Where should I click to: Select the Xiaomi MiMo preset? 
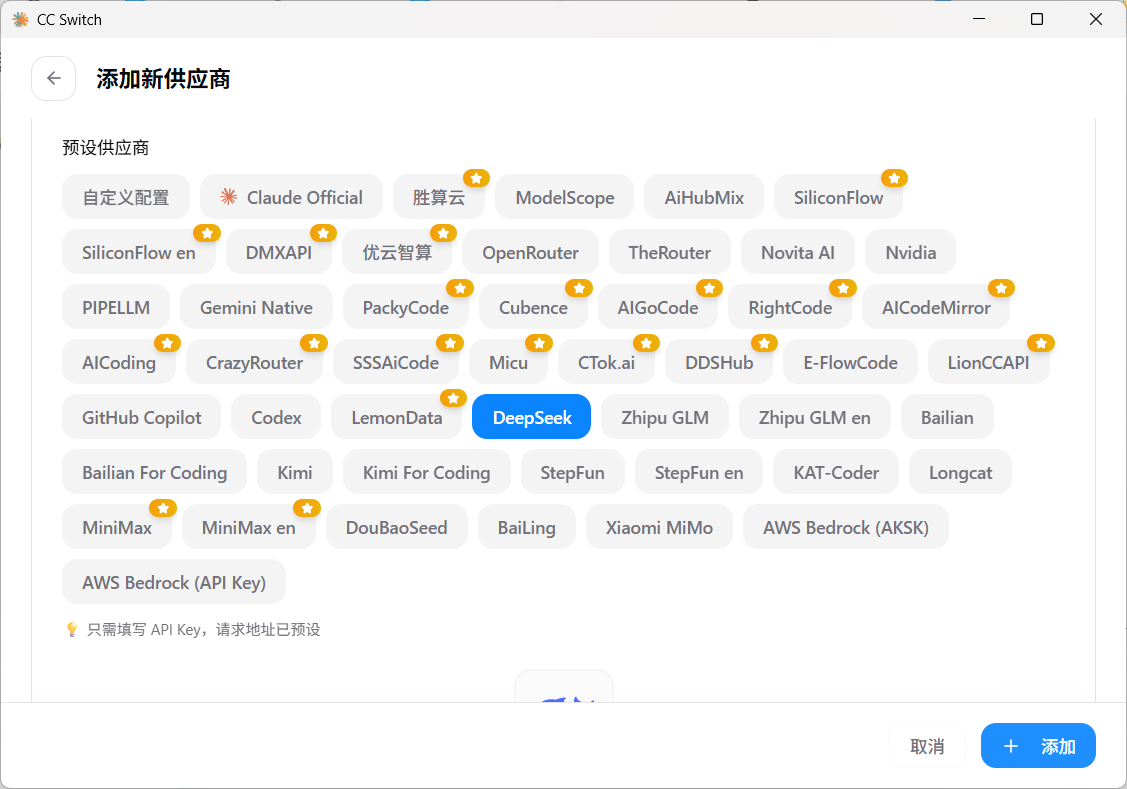click(659, 527)
